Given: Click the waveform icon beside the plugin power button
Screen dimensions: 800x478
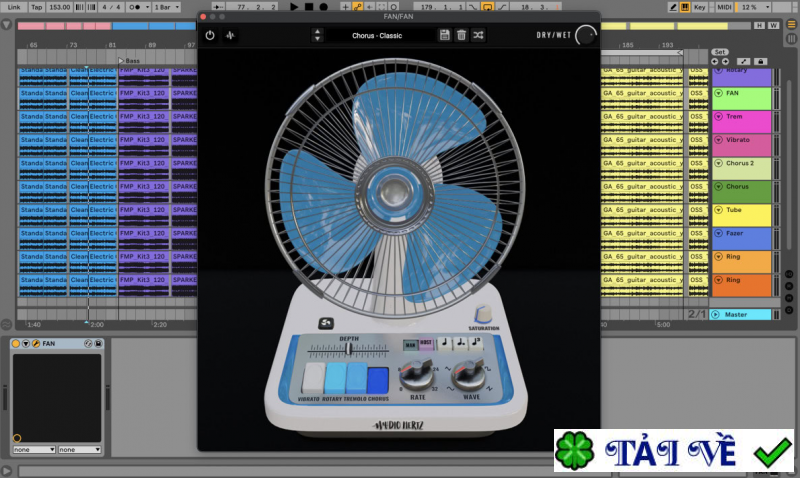Looking at the screenshot, I should [230, 35].
